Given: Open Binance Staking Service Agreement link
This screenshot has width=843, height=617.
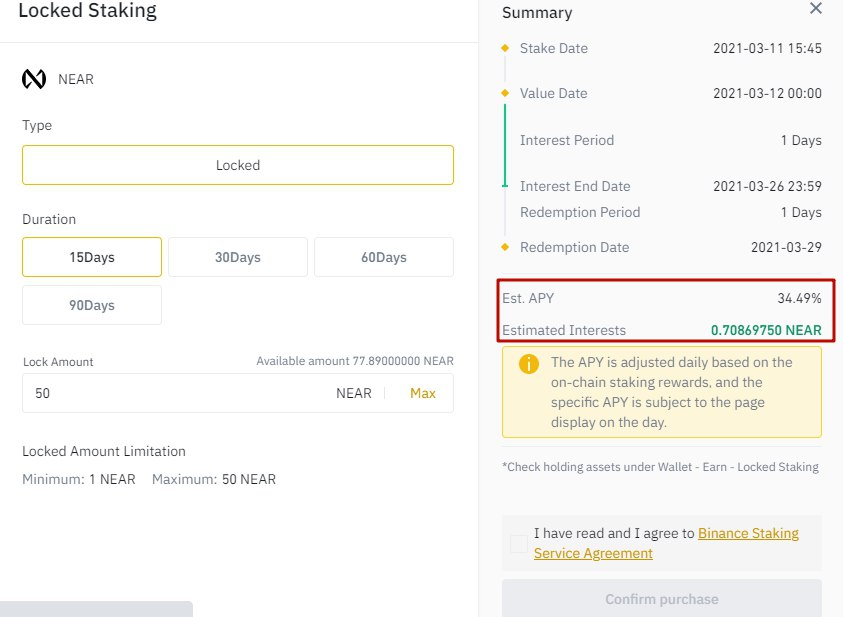Looking at the screenshot, I should (666, 543).
